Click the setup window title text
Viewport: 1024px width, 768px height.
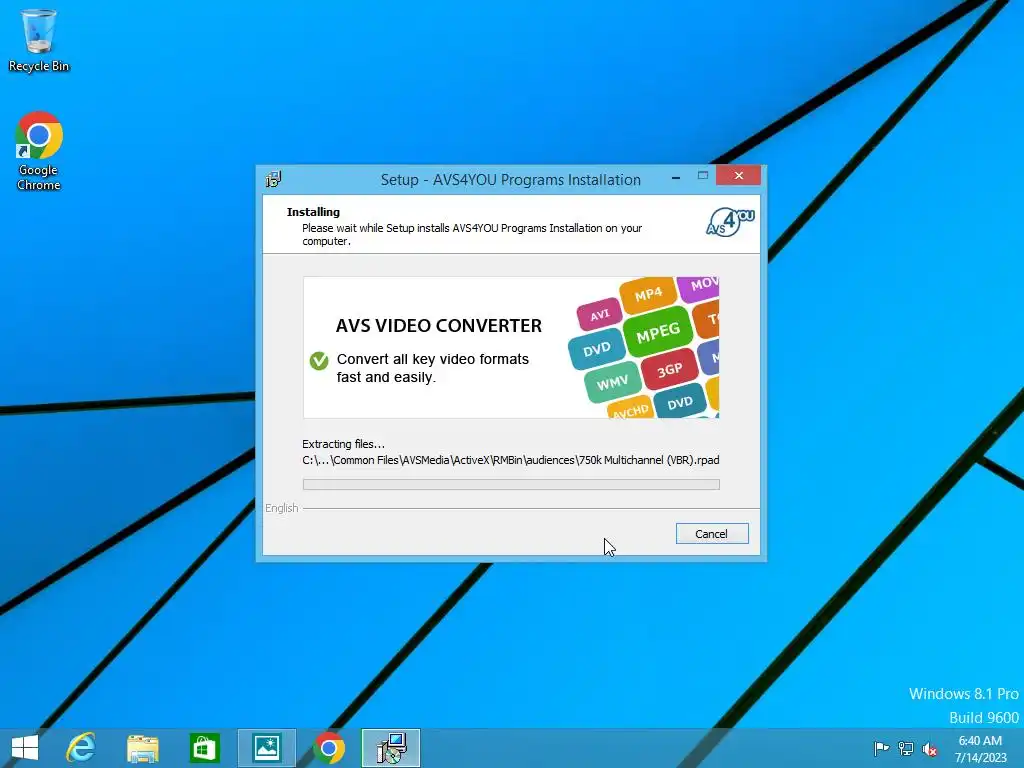[x=511, y=180]
